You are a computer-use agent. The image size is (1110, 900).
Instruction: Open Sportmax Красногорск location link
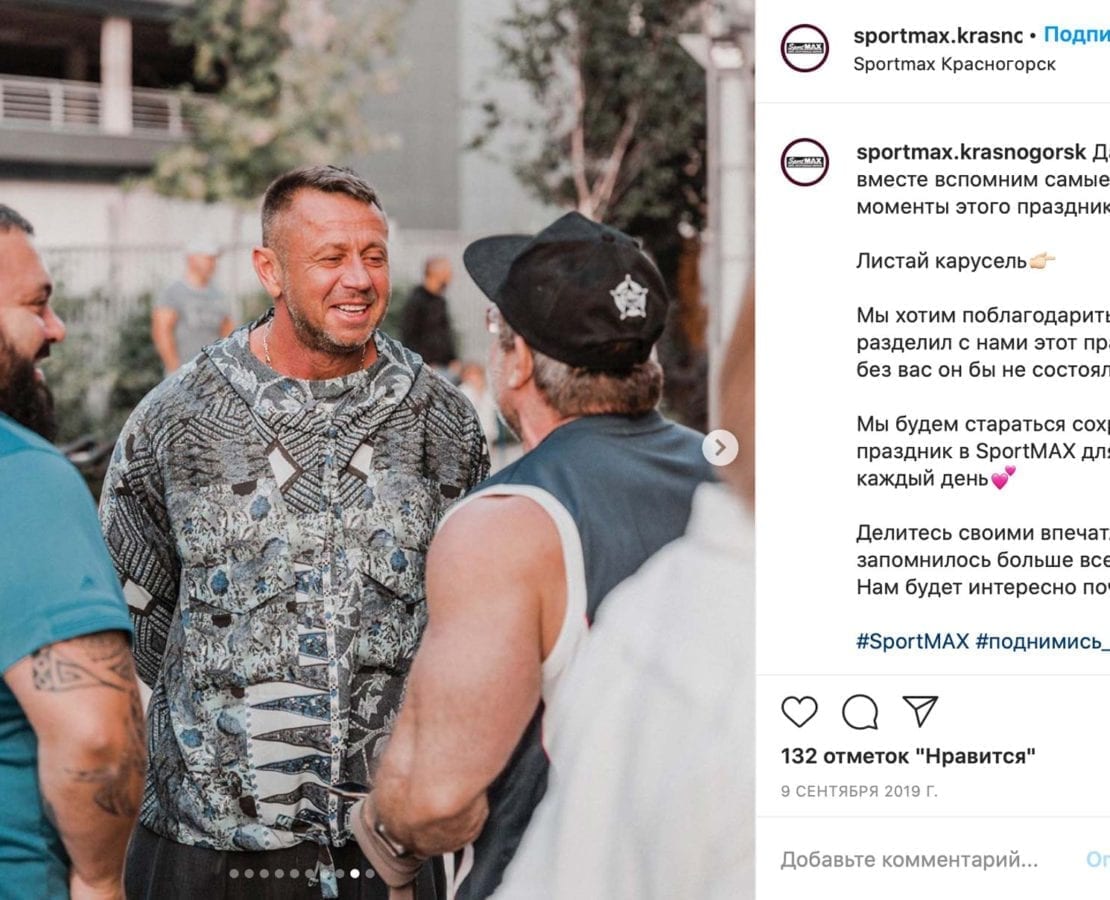tap(954, 64)
